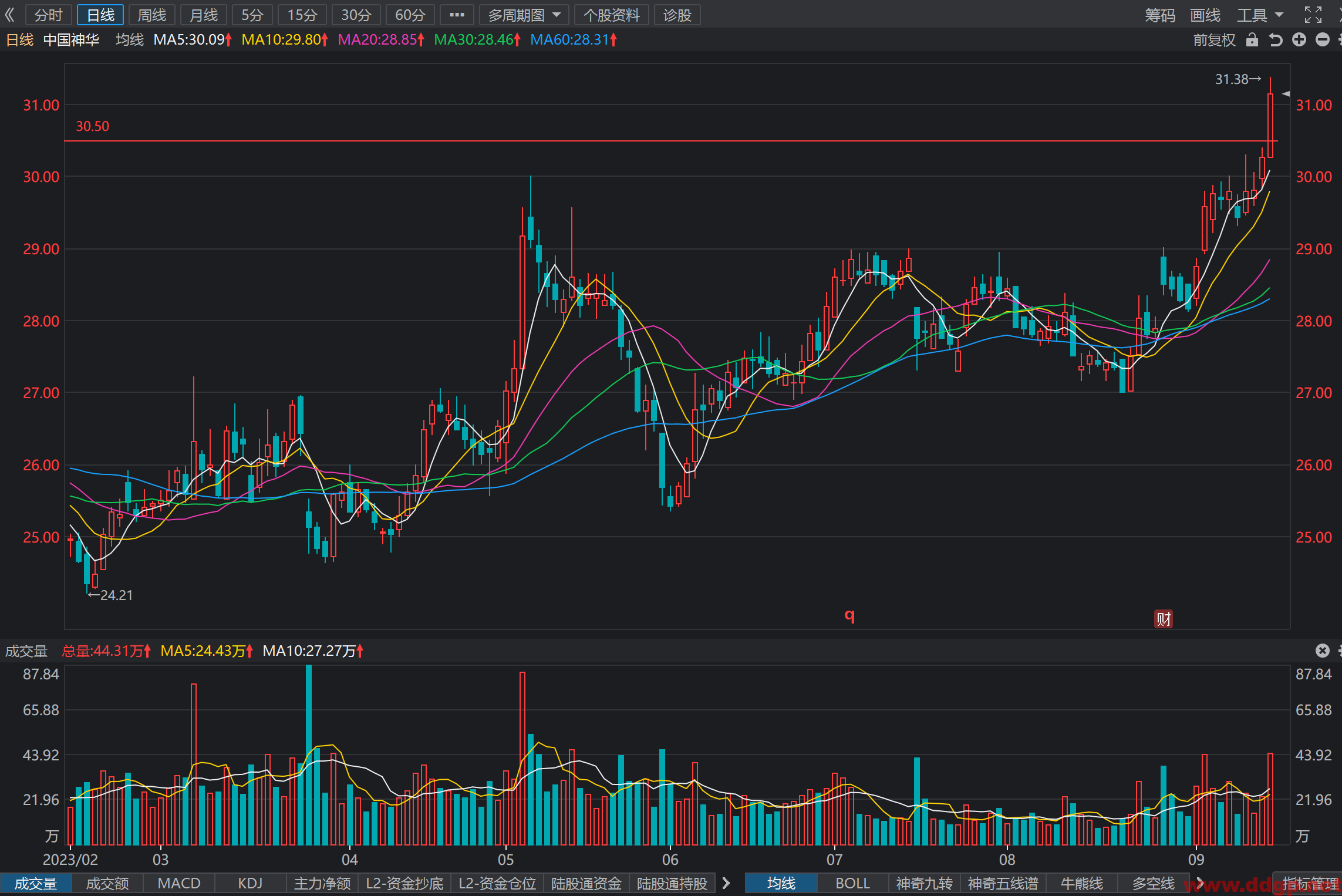Click the undo arrow icon in chart header
The width and height of the screenshot is (1342, 896).
coord(1276,40)
